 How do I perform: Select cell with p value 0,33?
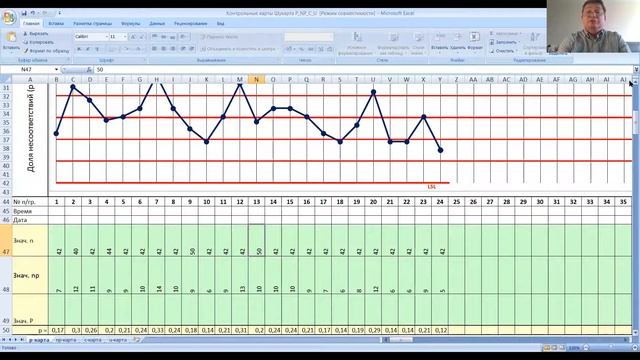tap(157, 330)
